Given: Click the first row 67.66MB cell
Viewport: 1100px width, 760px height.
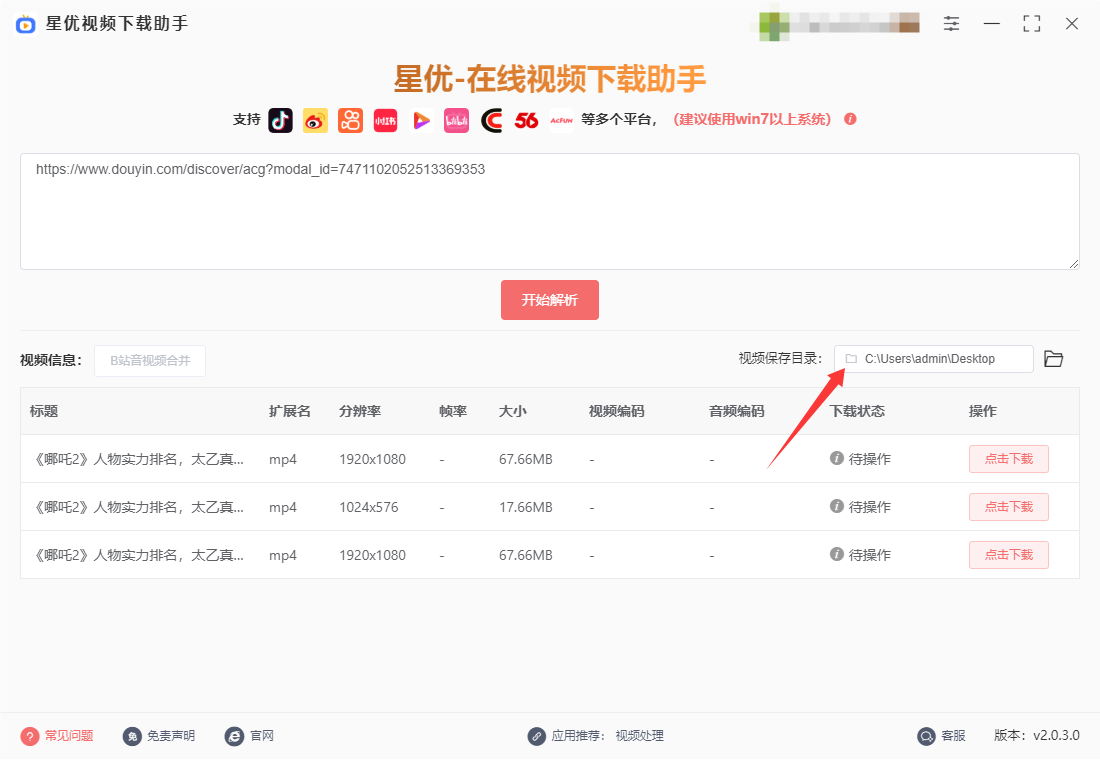Looking at the screenshot, I should point(525,459).
